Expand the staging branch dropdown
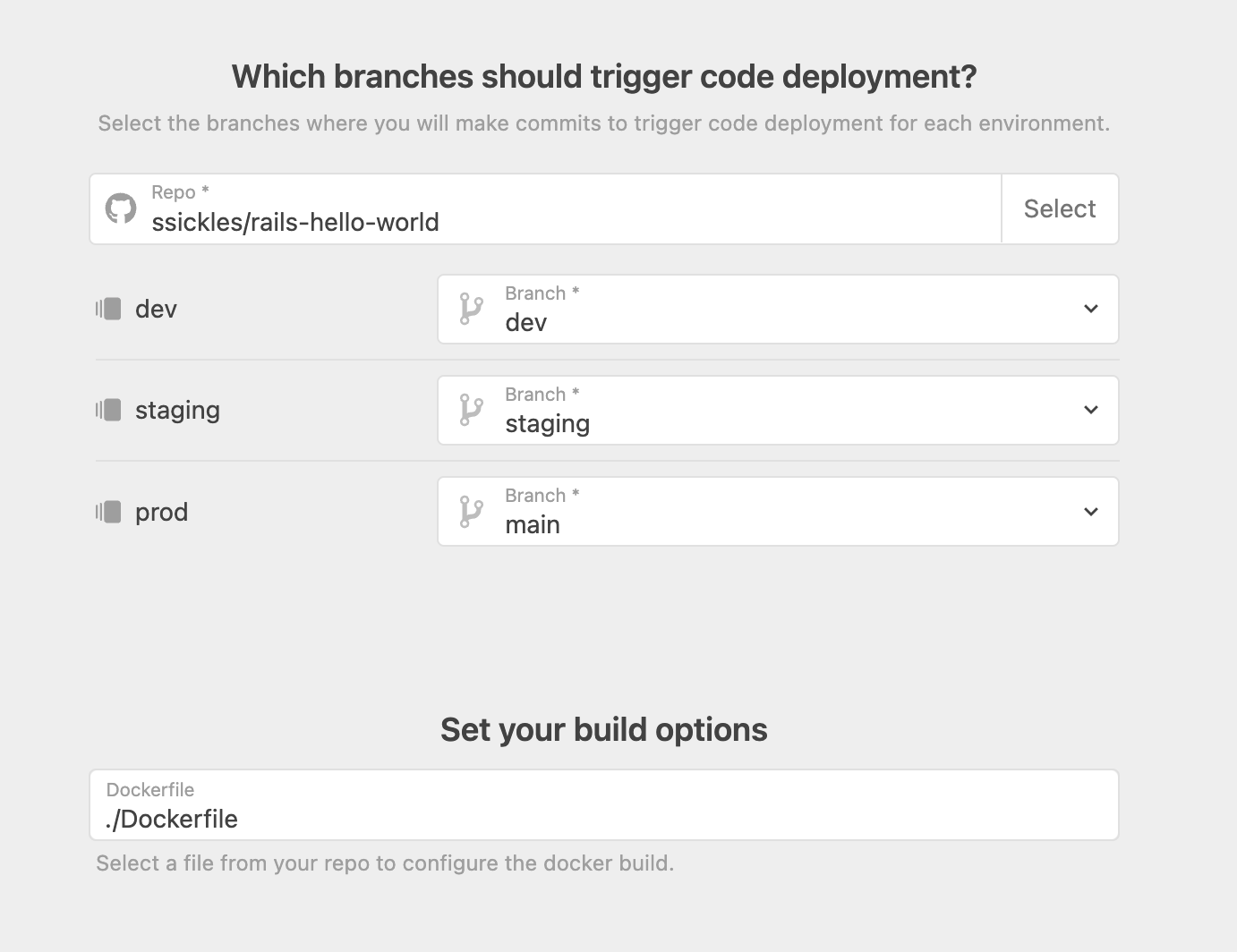 tap(1090, 410)
